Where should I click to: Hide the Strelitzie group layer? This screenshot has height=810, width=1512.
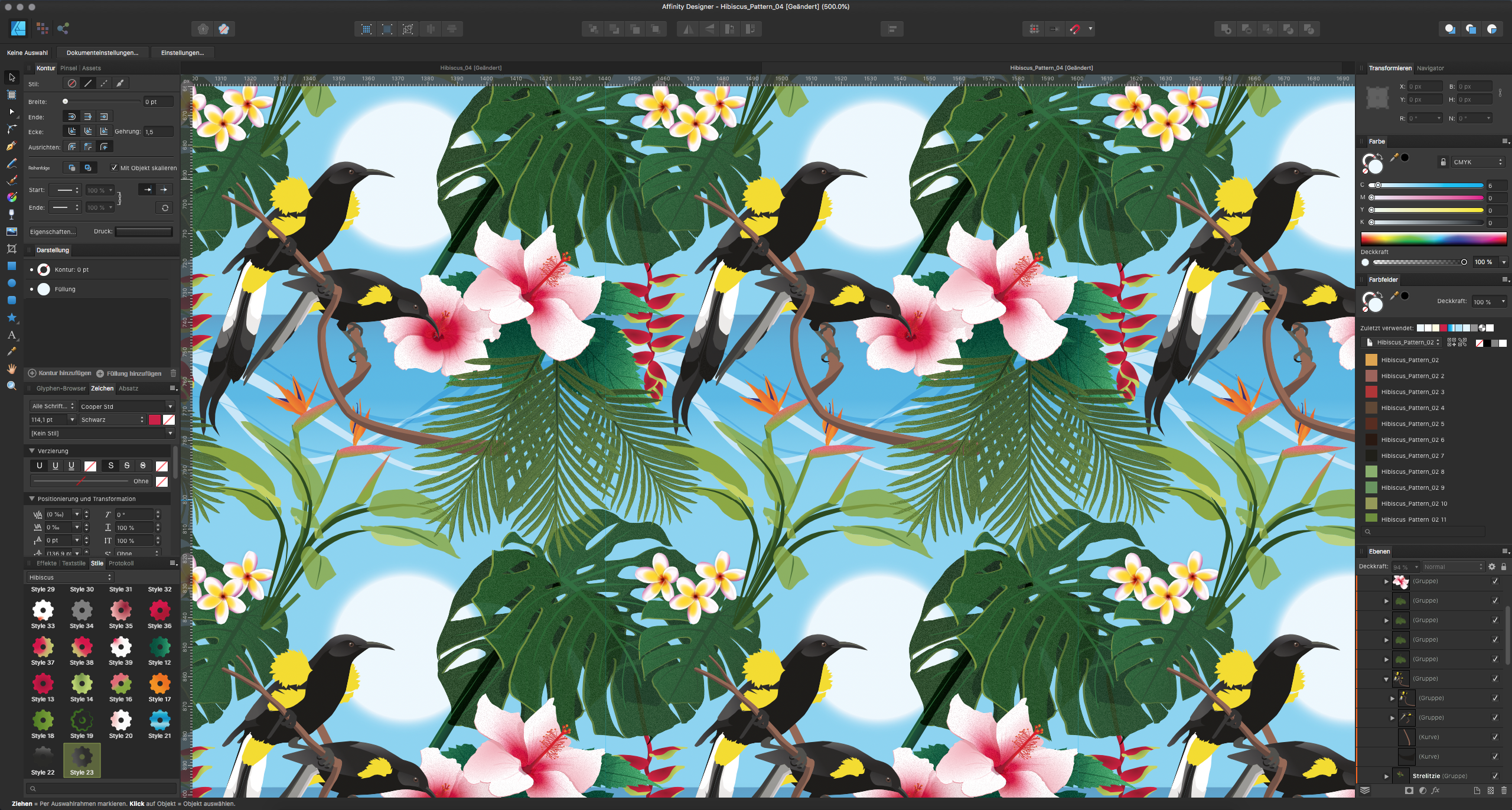coord(1495,776)
